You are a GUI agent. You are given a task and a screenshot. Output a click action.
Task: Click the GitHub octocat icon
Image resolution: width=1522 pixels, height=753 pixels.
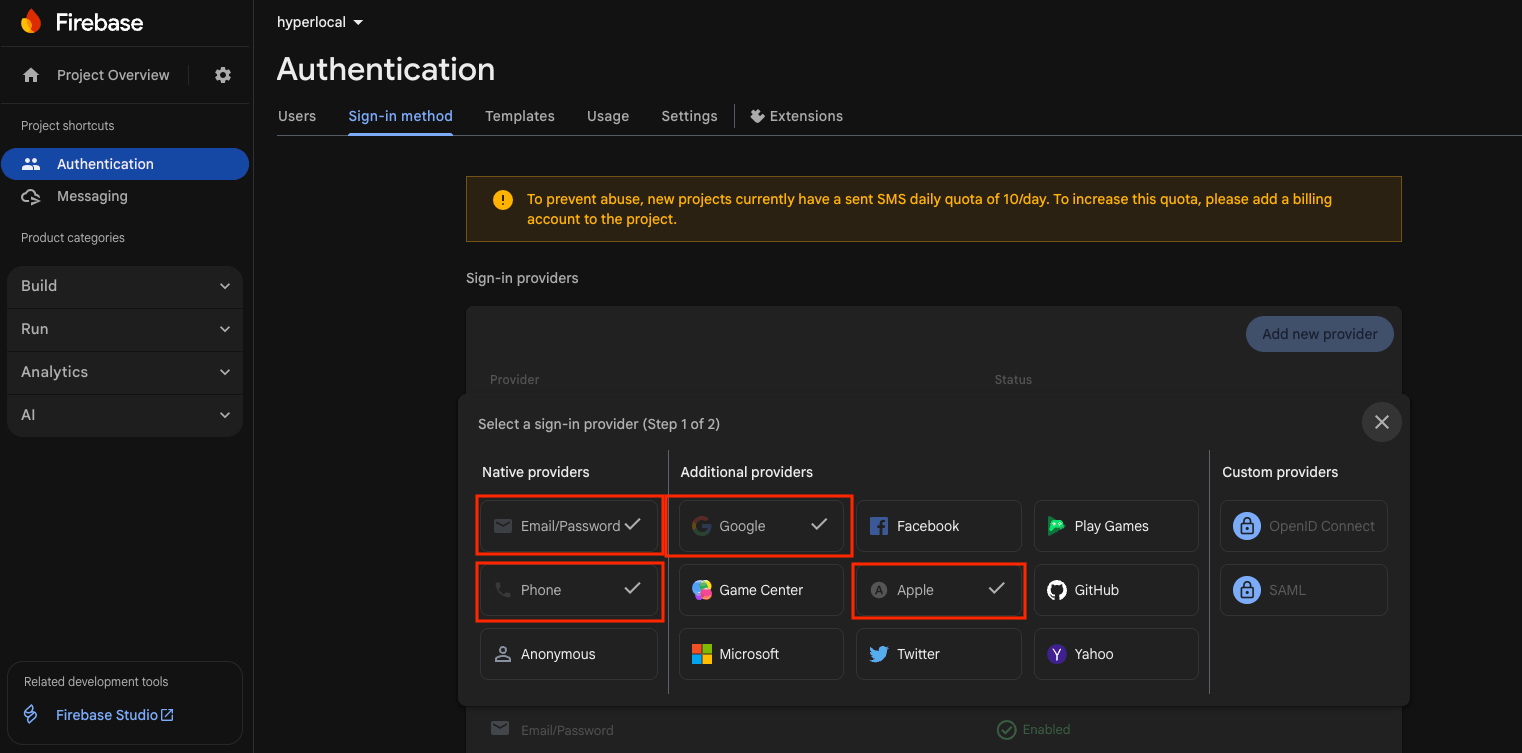1057,590
